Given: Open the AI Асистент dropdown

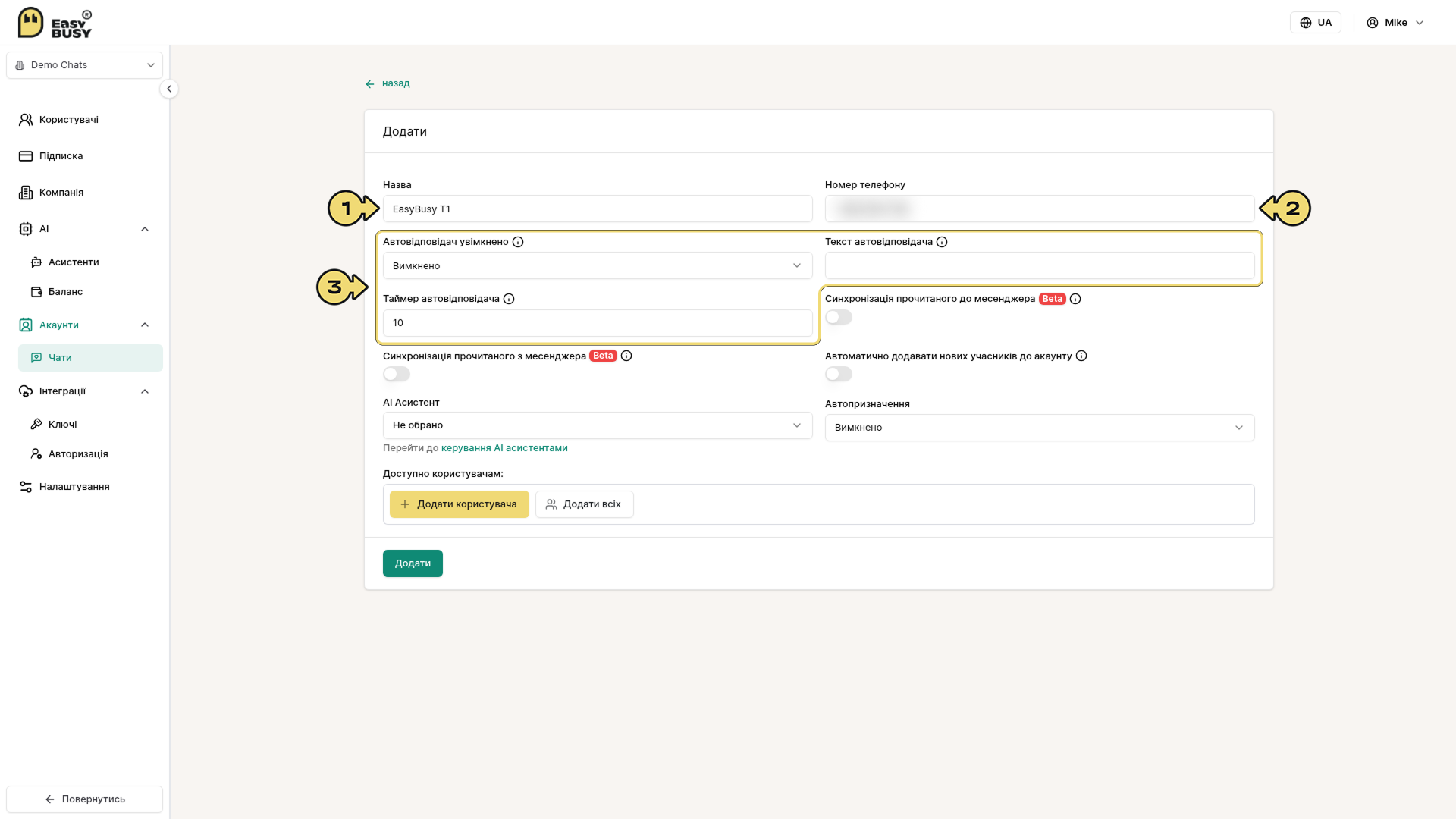Looking at the screenshot, I should click(598, 425).
